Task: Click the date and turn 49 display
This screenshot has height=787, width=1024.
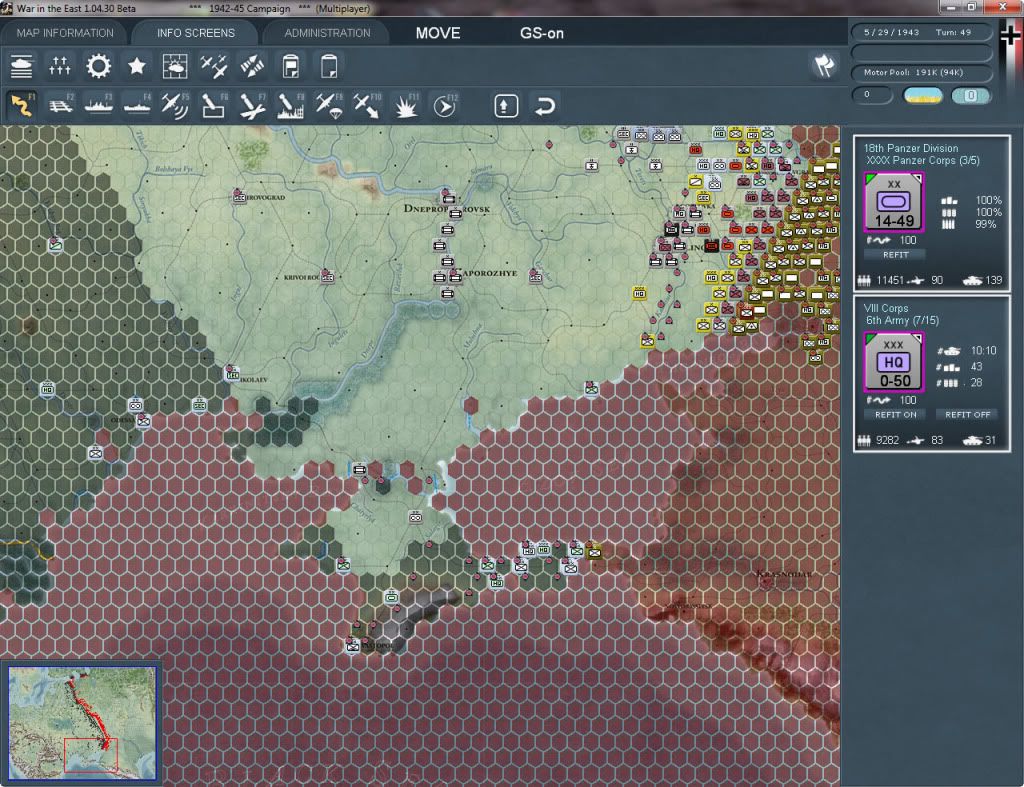Action: coord(921,32)
